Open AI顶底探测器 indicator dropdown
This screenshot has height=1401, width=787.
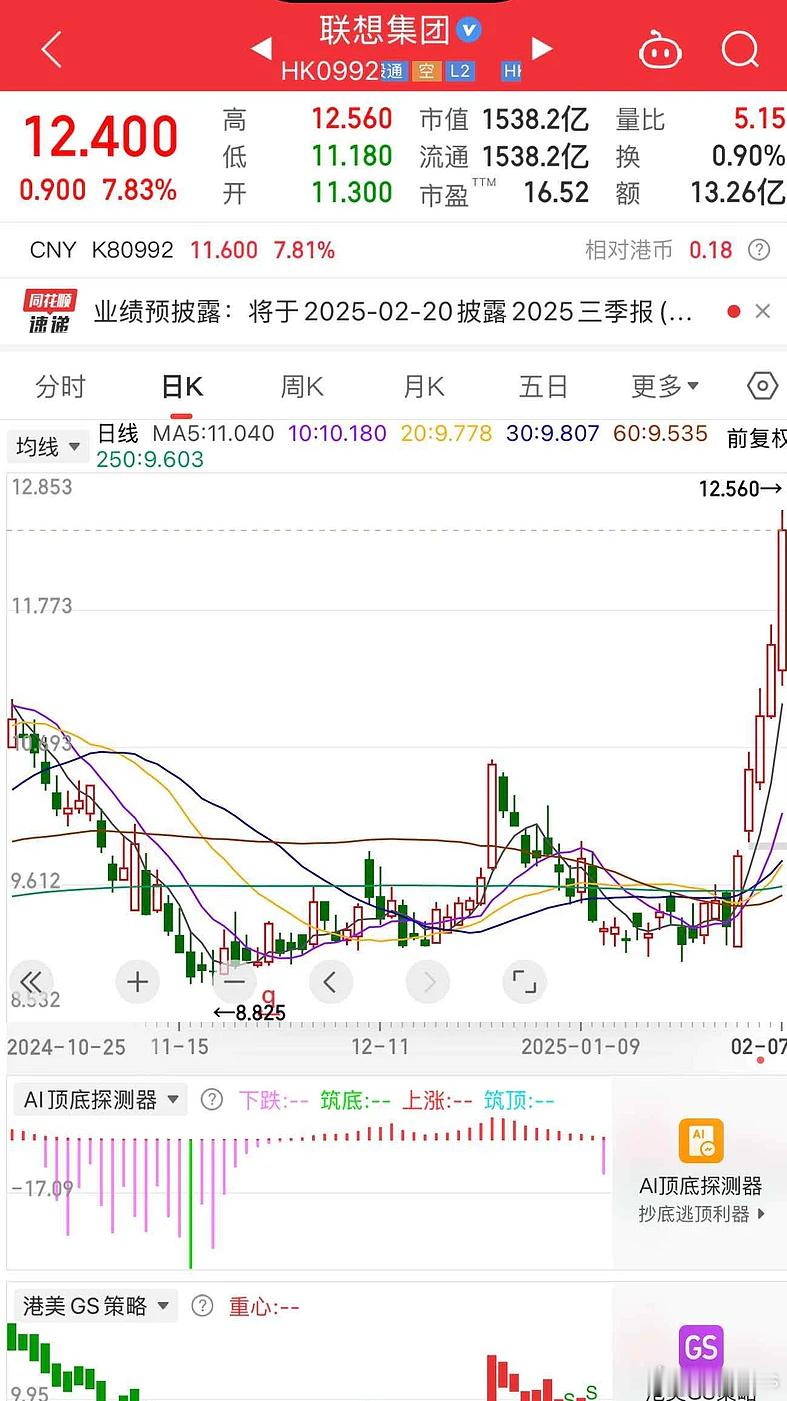(100, 1100)
